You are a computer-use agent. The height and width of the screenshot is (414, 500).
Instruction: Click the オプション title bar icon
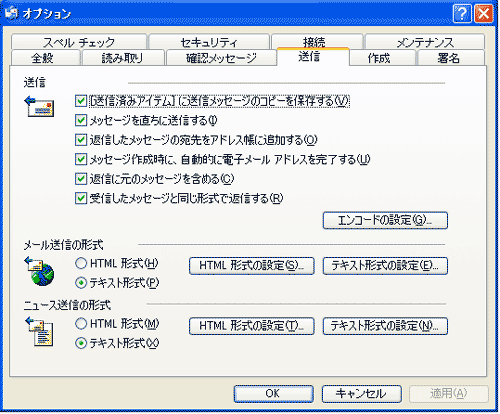[11, 13]
